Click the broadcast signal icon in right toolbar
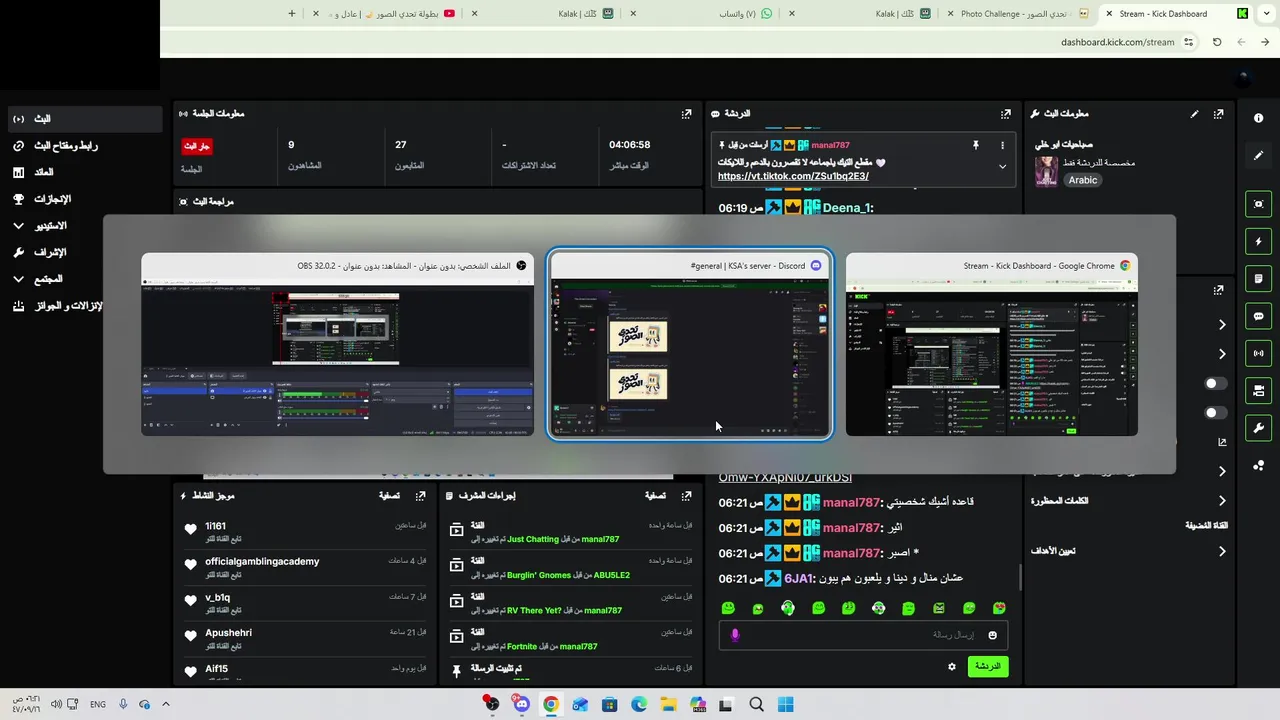Screen dimensions: 1280x720 (1258, 353)
